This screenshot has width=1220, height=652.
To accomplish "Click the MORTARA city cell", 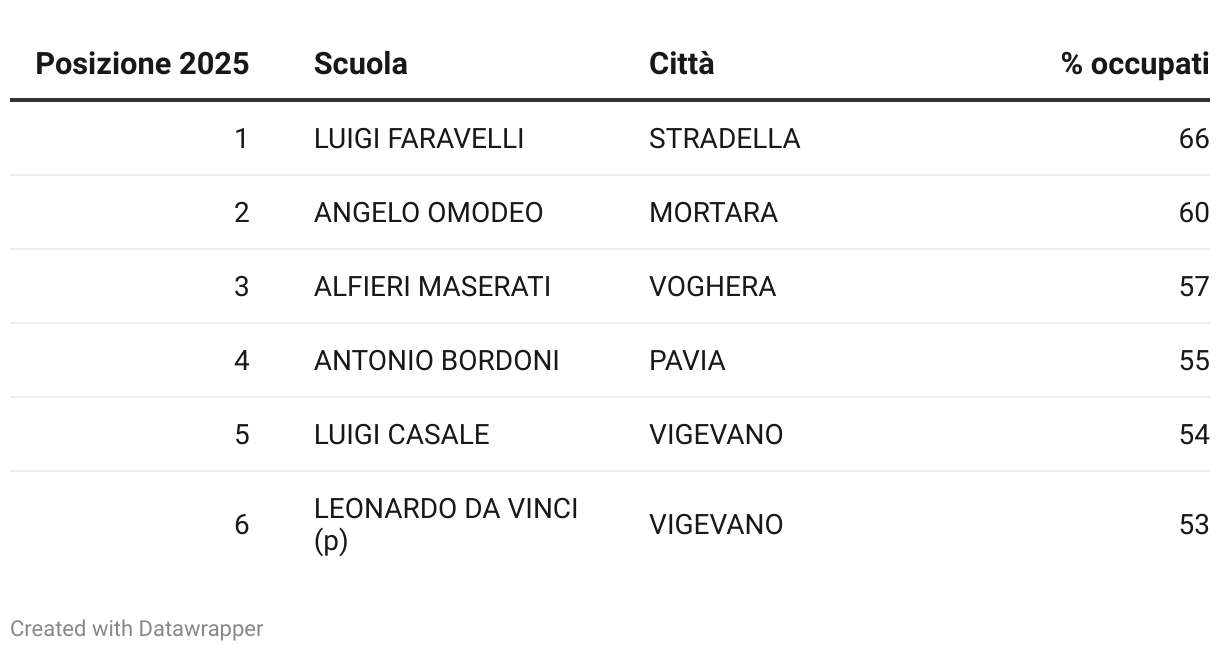I will (713, 213).
